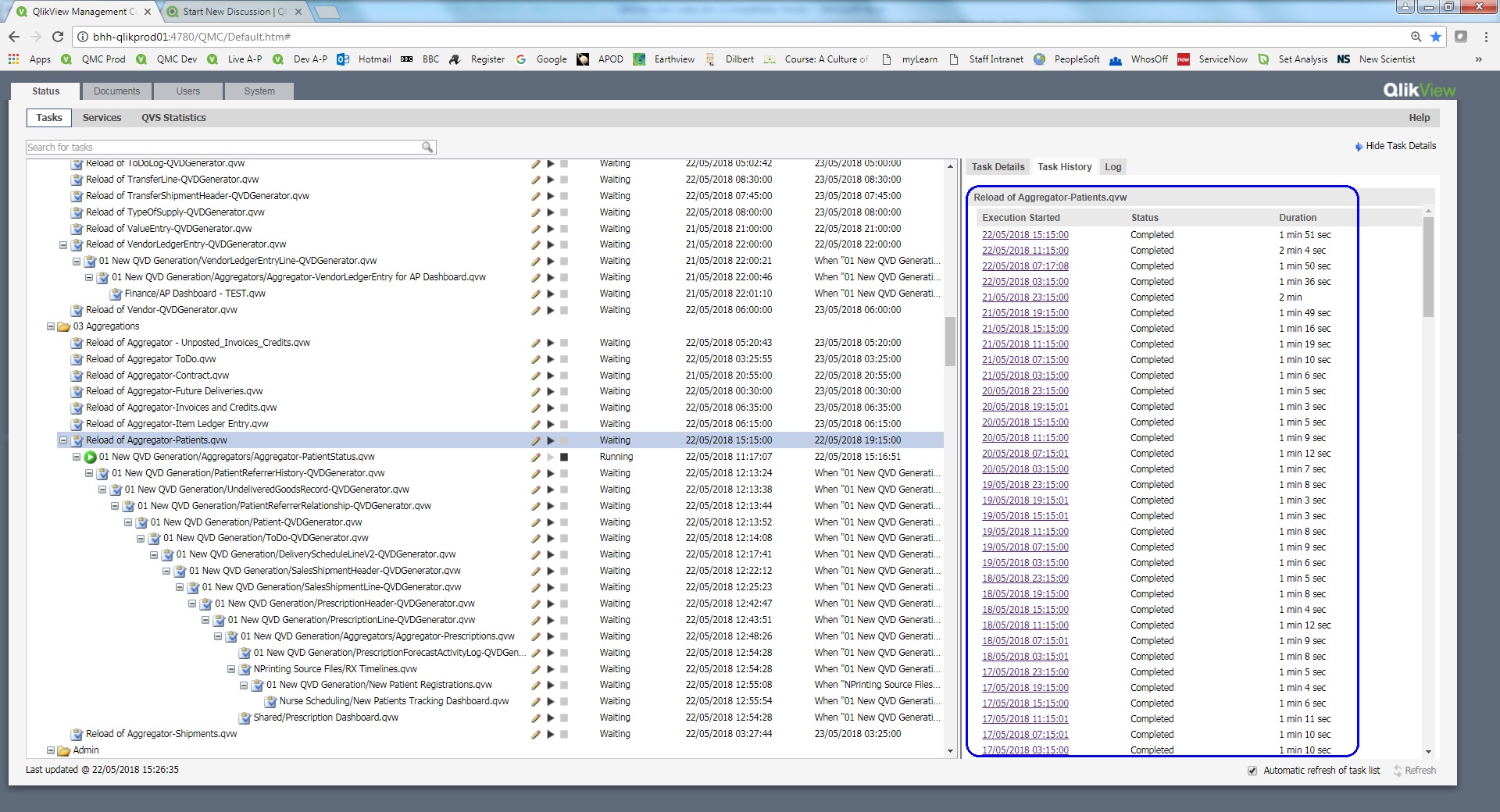Image resolution: width=1500 pixels, height=812 pixels.
Task: Click the Help link
Action: click(x=1419, y=117)
